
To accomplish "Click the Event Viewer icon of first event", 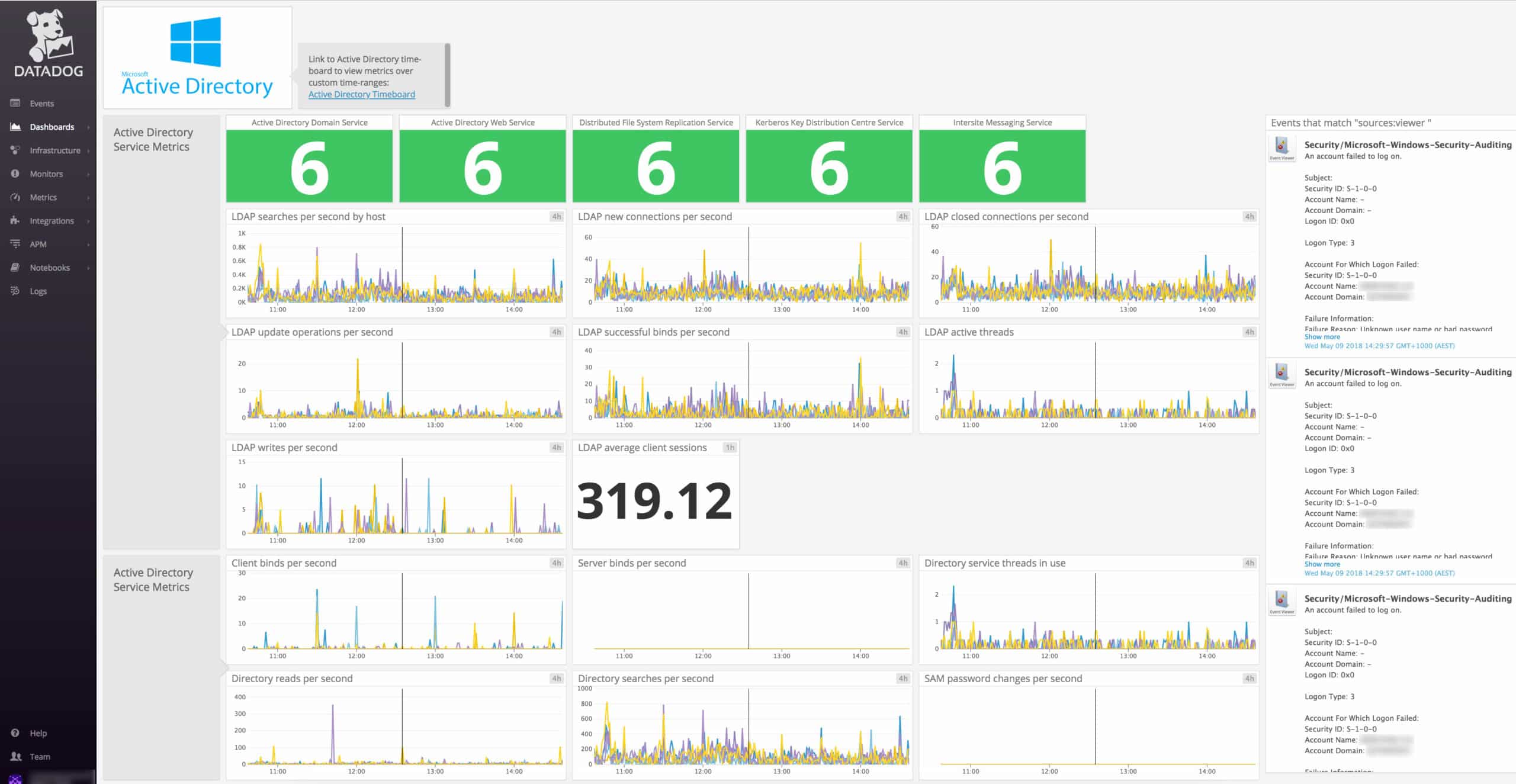I will (1281, 148).
